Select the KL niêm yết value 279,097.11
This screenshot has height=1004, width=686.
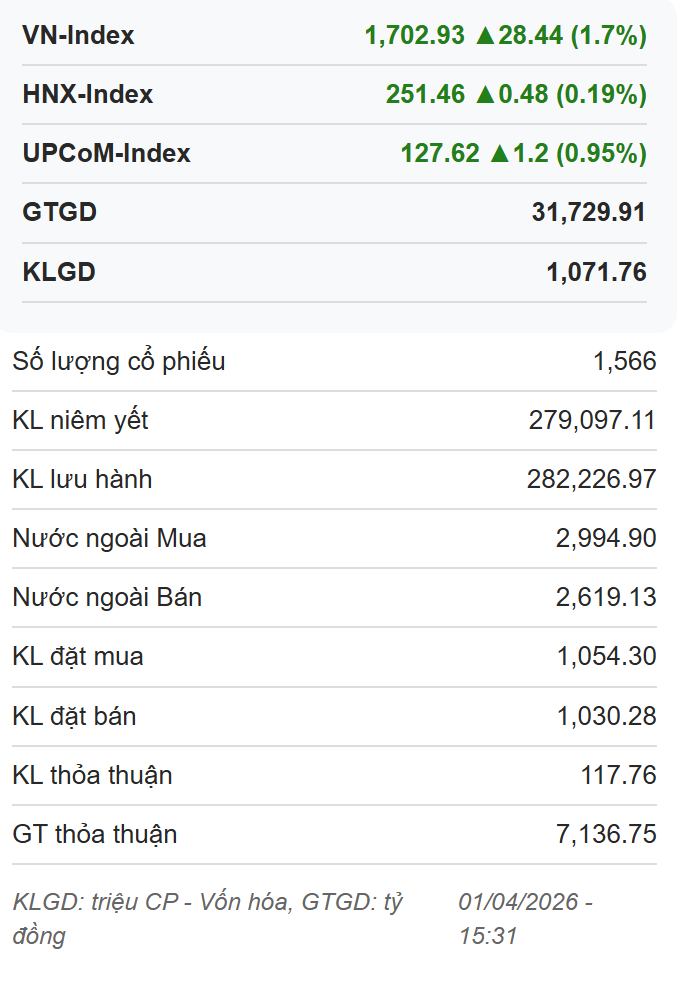(592, 421)
